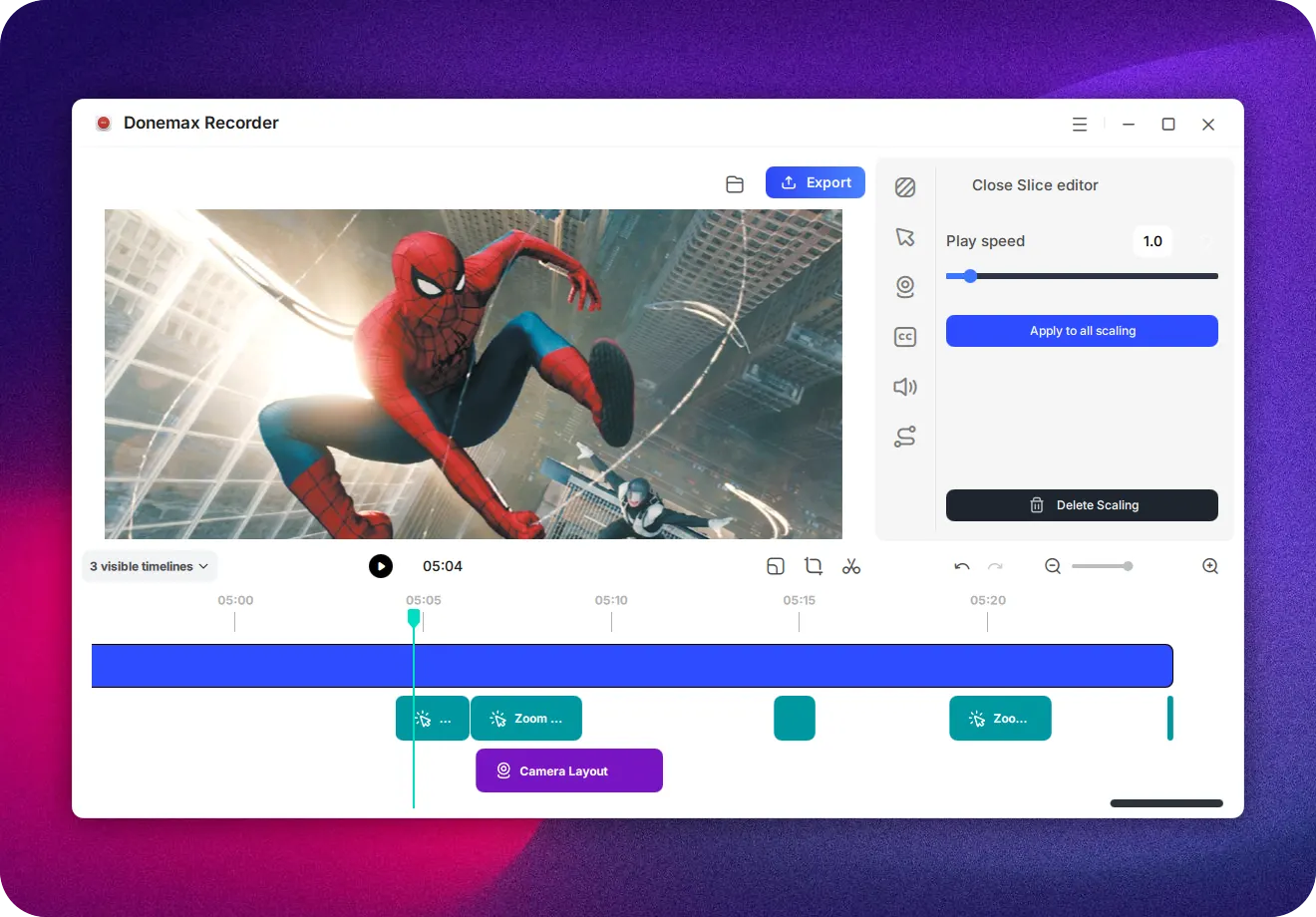Screen dimensions: 1316x917
Task: Expand the 3 visible timelines dropdown
Action: tap(150, 566)
